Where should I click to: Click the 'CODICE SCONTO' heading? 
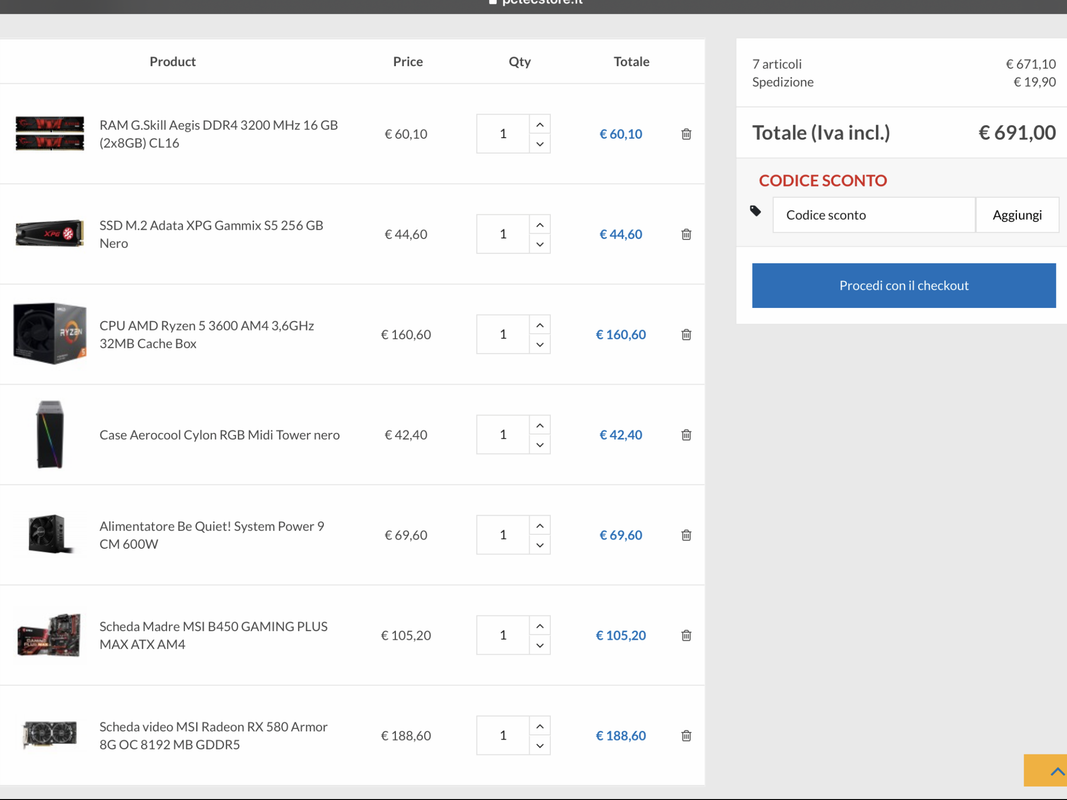click(x=823, y=180)
